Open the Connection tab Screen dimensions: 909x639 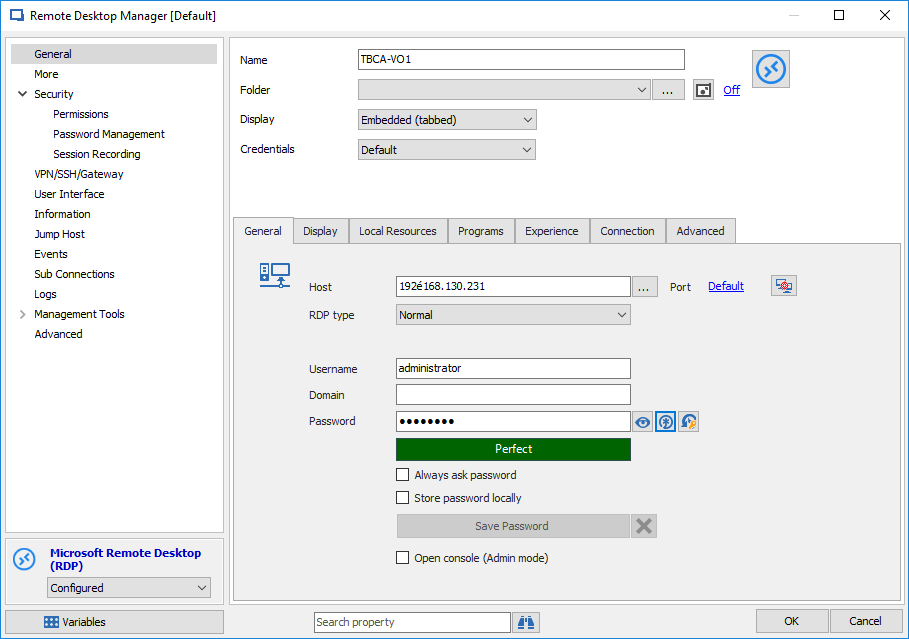tap(627, 231)
